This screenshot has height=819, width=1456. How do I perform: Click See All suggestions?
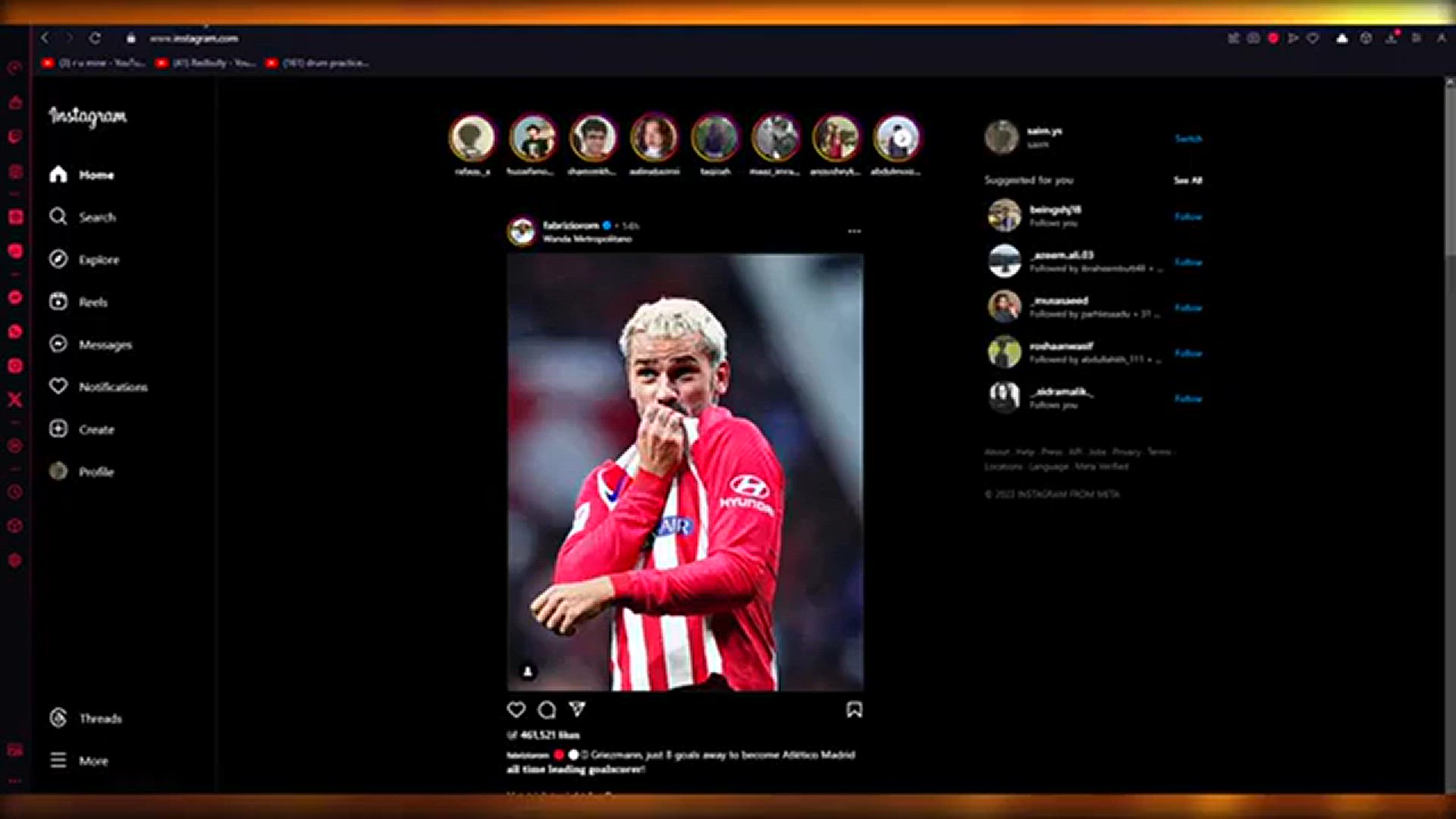(x=1188, y=180)
